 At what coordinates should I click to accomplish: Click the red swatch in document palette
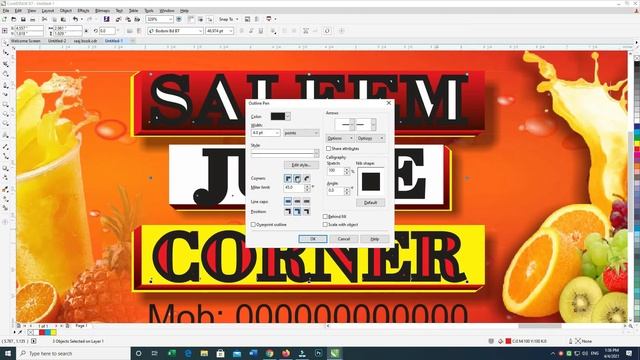42,333
